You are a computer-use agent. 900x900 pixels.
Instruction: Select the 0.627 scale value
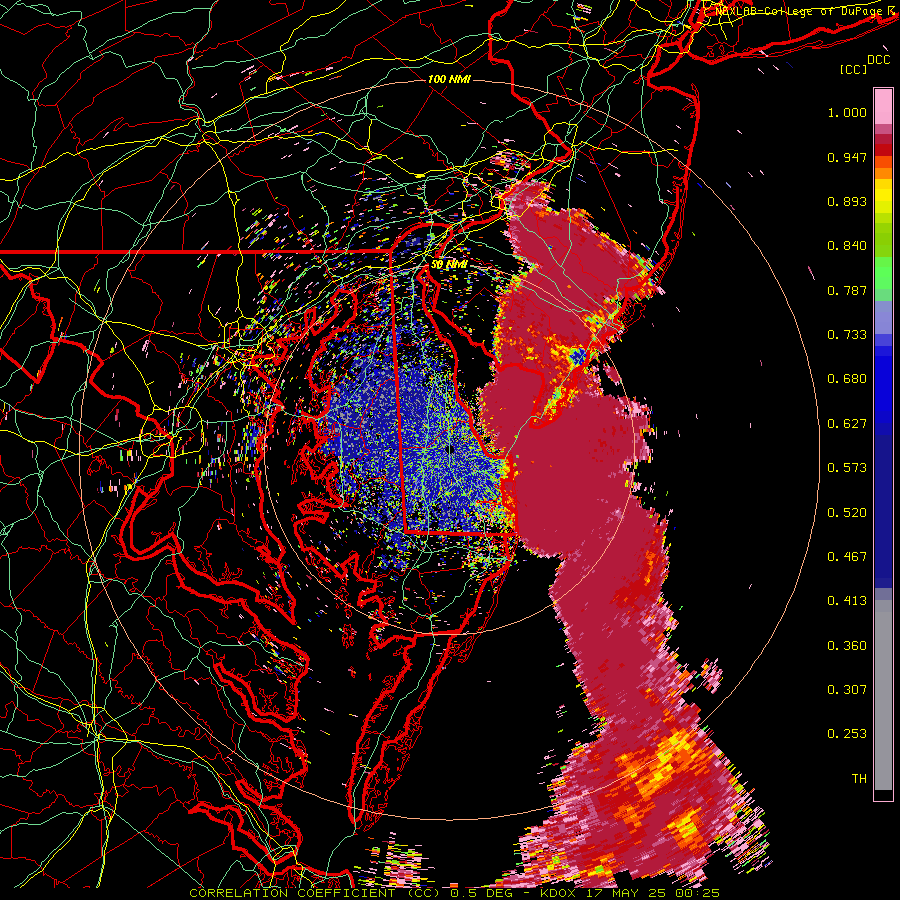coord(847,424)
